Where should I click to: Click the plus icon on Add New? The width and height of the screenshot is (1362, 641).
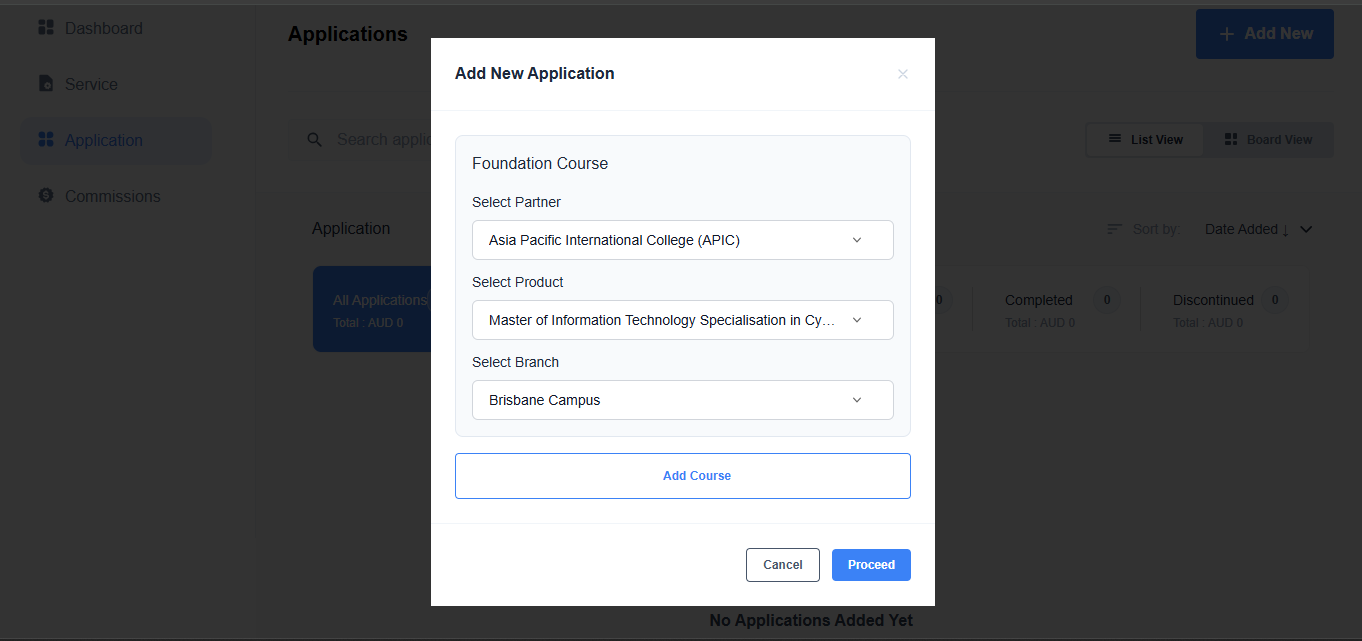pyautogui.click(x=1227, y=34)
